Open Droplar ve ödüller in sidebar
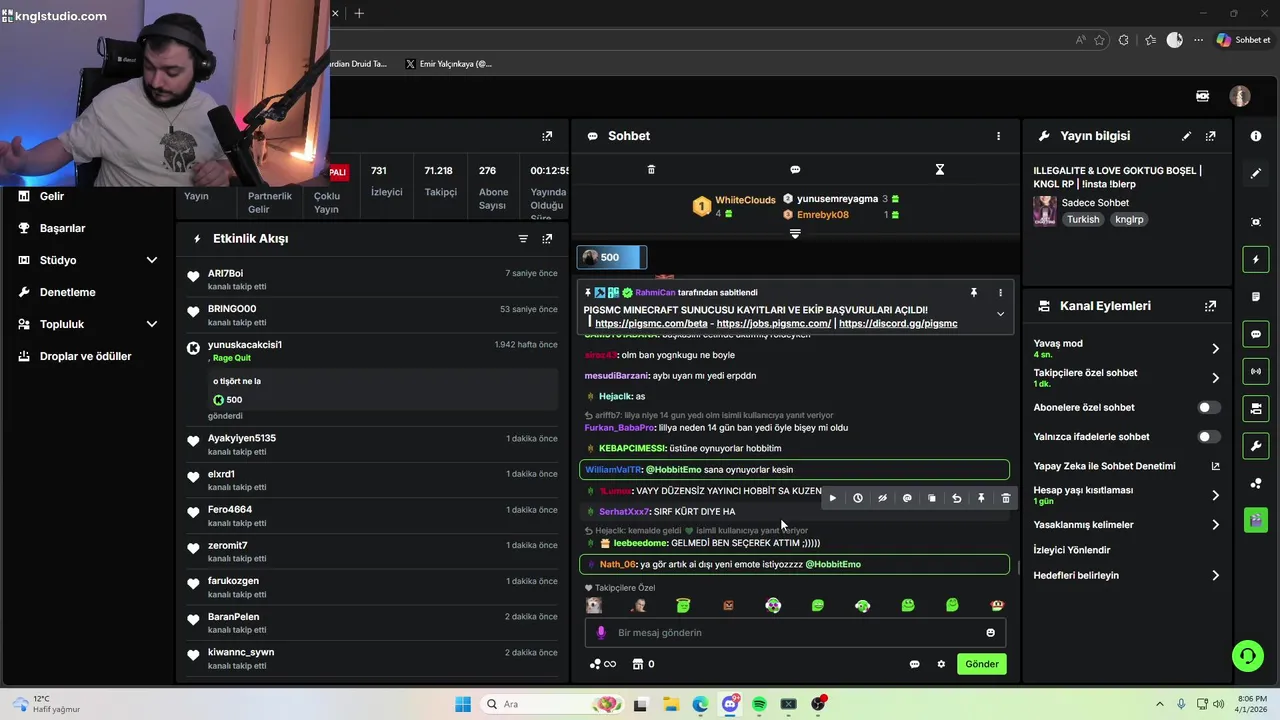 pos(85,356)
